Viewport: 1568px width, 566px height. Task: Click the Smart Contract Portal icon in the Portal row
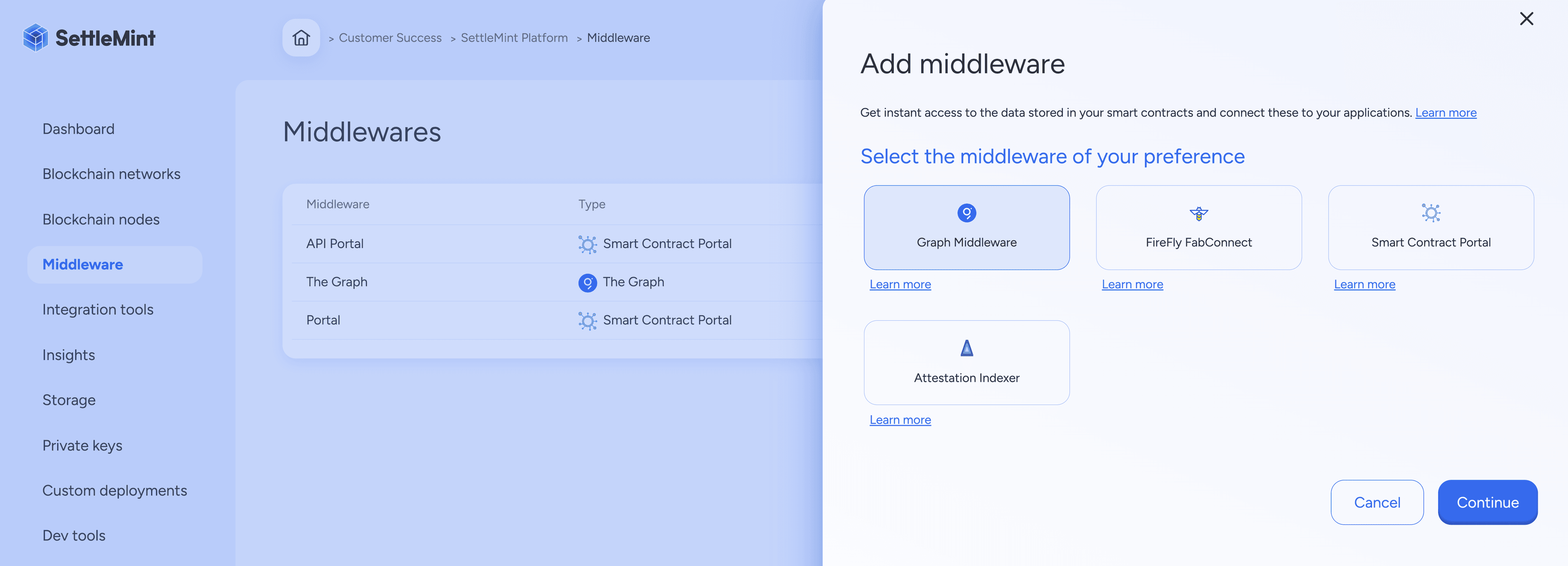[x=588, y=321]
